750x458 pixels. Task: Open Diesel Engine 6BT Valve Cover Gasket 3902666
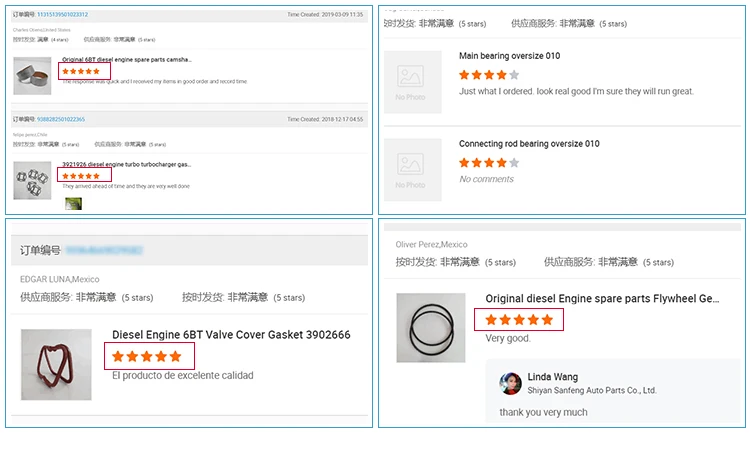click(x=231, y=335)
